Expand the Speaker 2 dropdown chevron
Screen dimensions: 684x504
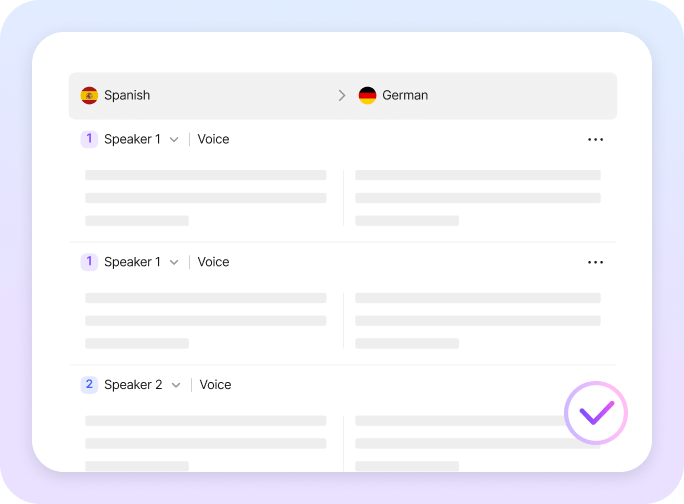click(176, 385)
